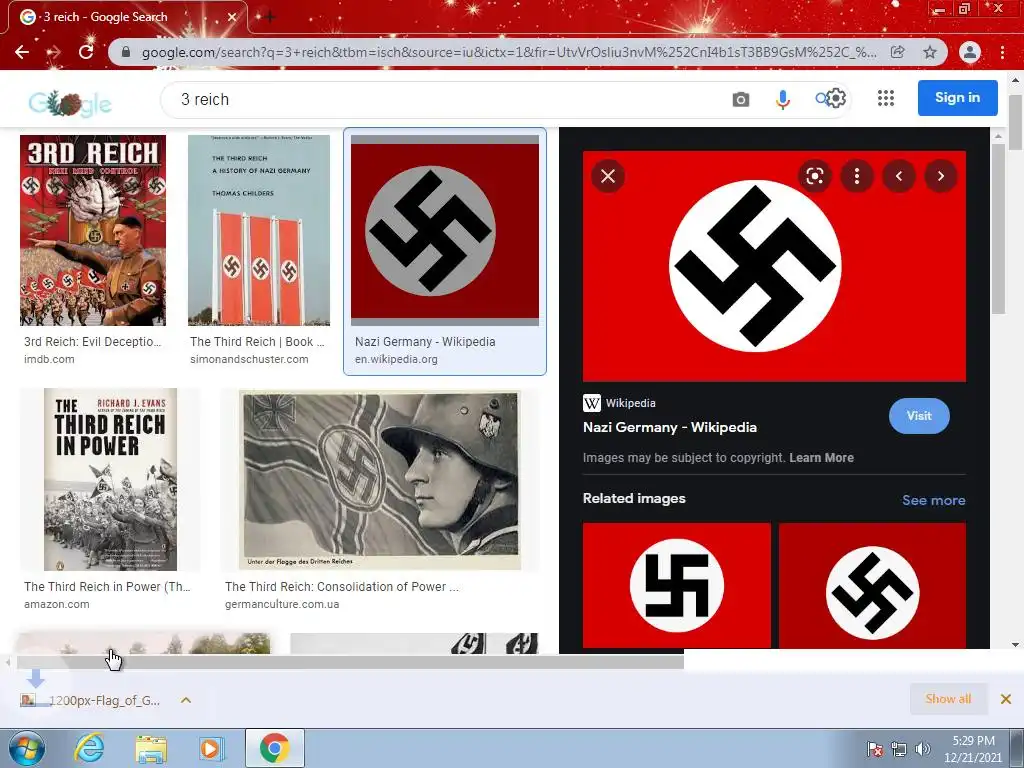The width and height of the screenshot is (1024, 768).
Task: Select the '3 reich - Google Search' tab
Action: [127, 17]
